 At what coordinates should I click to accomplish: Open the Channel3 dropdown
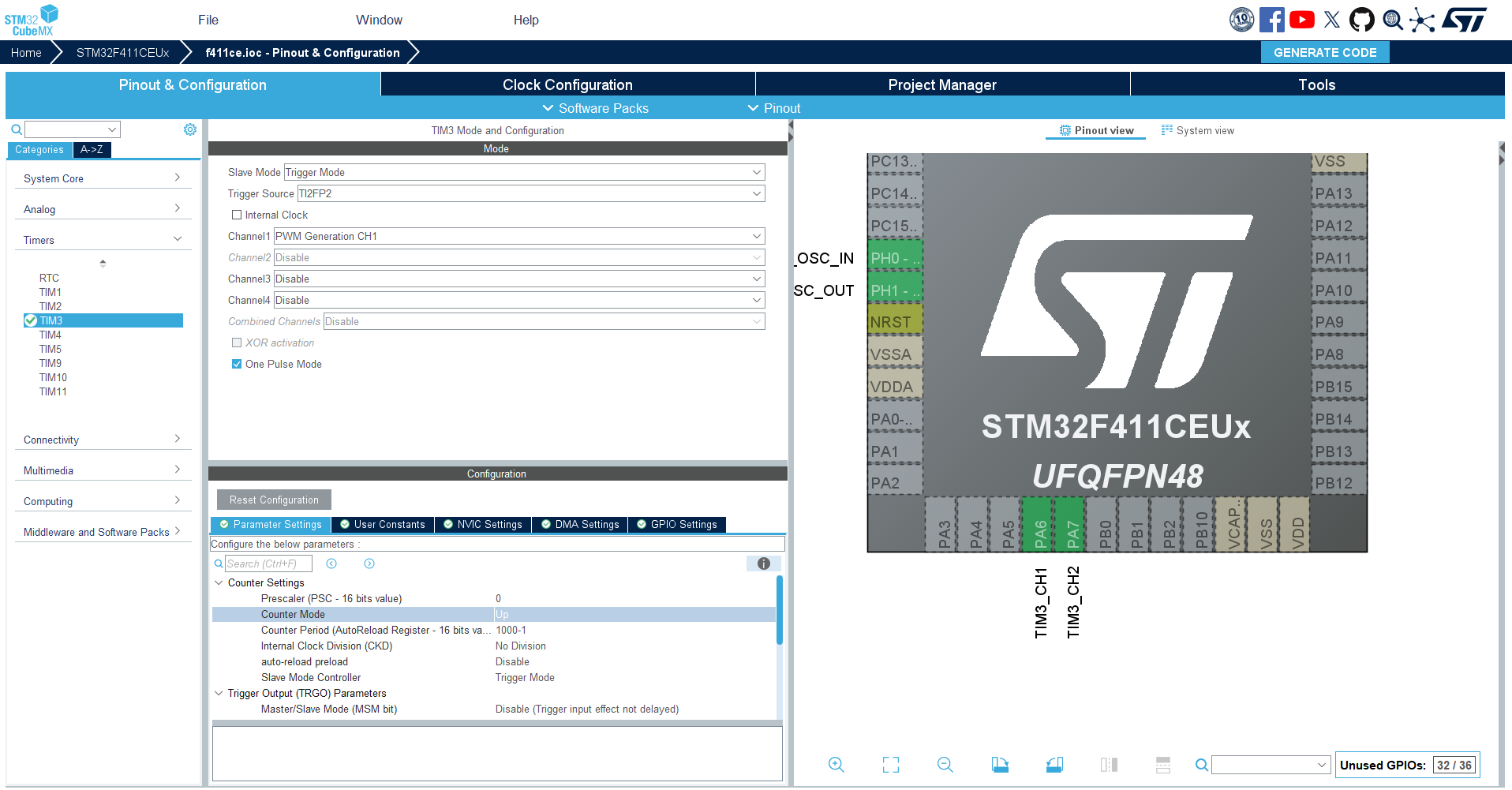519,279
